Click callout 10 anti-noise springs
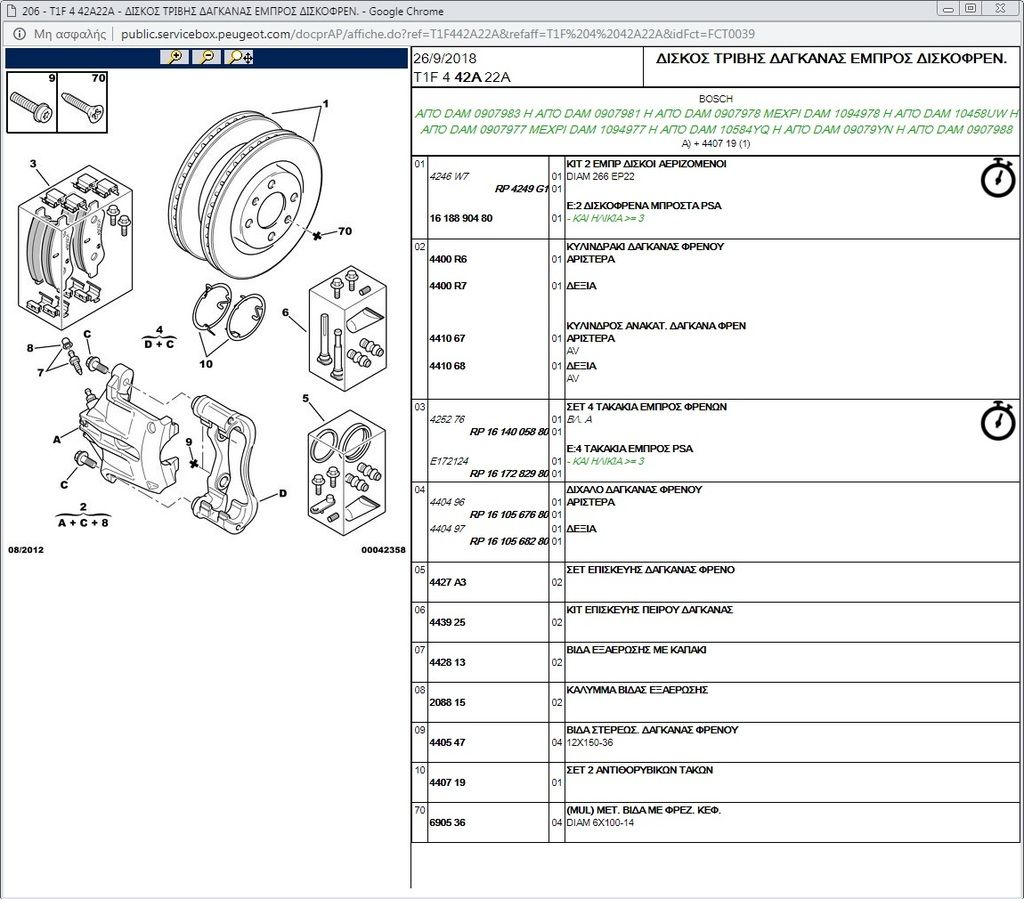1024x899 pixels. click(x=206, y=364)
